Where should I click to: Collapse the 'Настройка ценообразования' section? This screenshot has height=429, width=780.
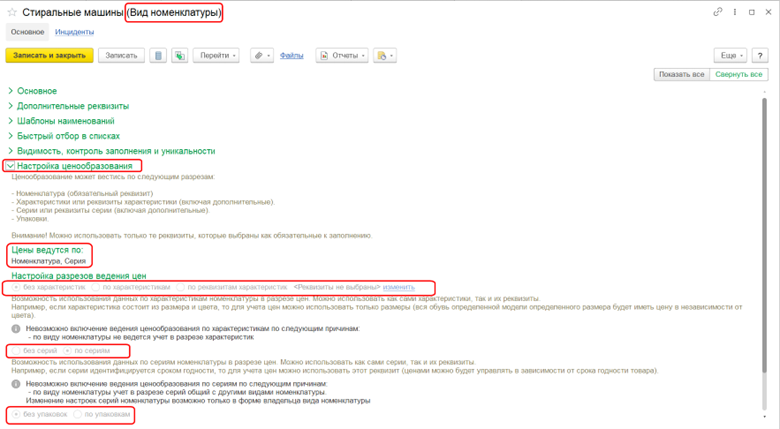pos(11,165)
